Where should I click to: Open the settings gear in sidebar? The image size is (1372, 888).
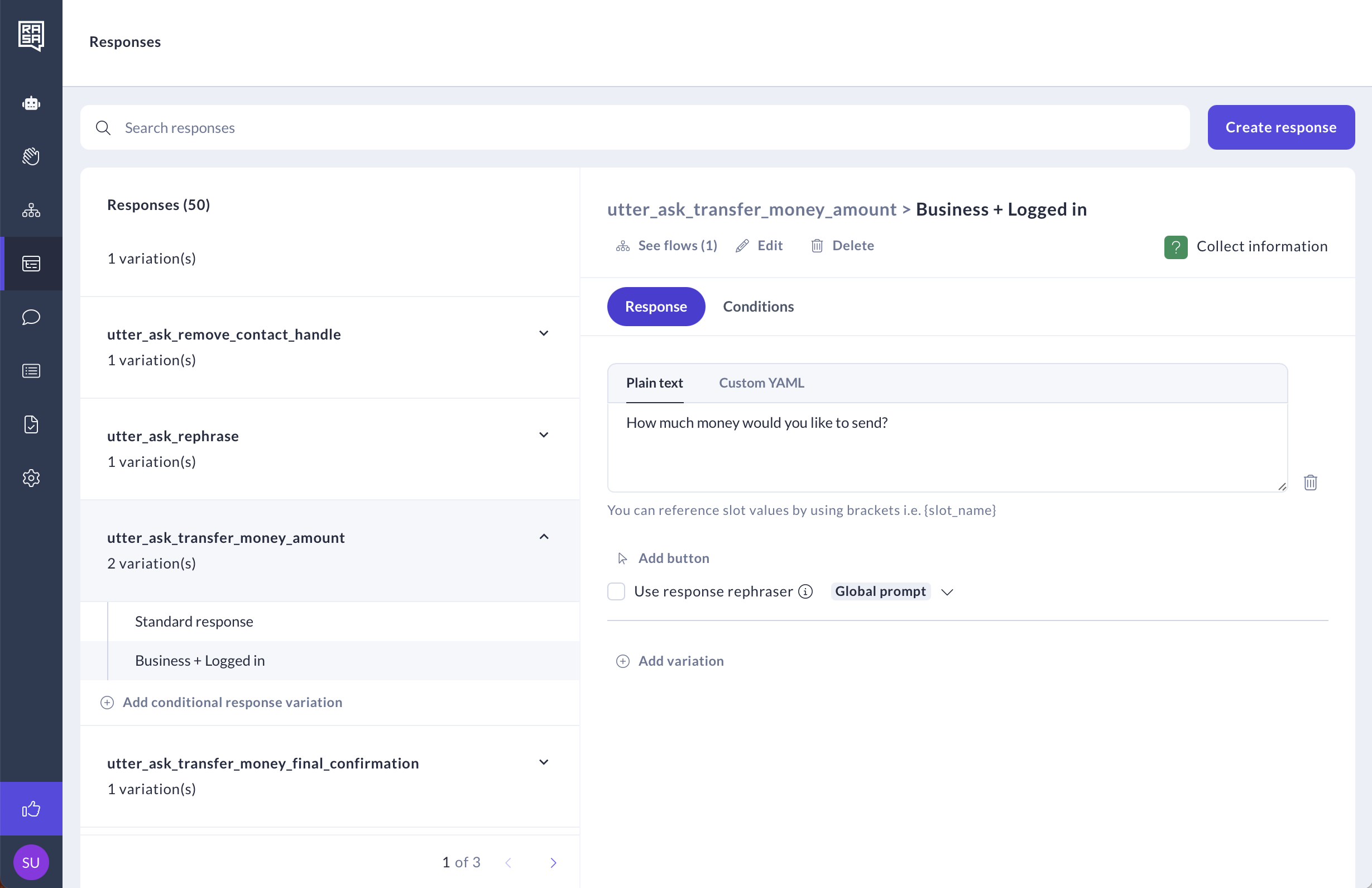click(31, 478)
